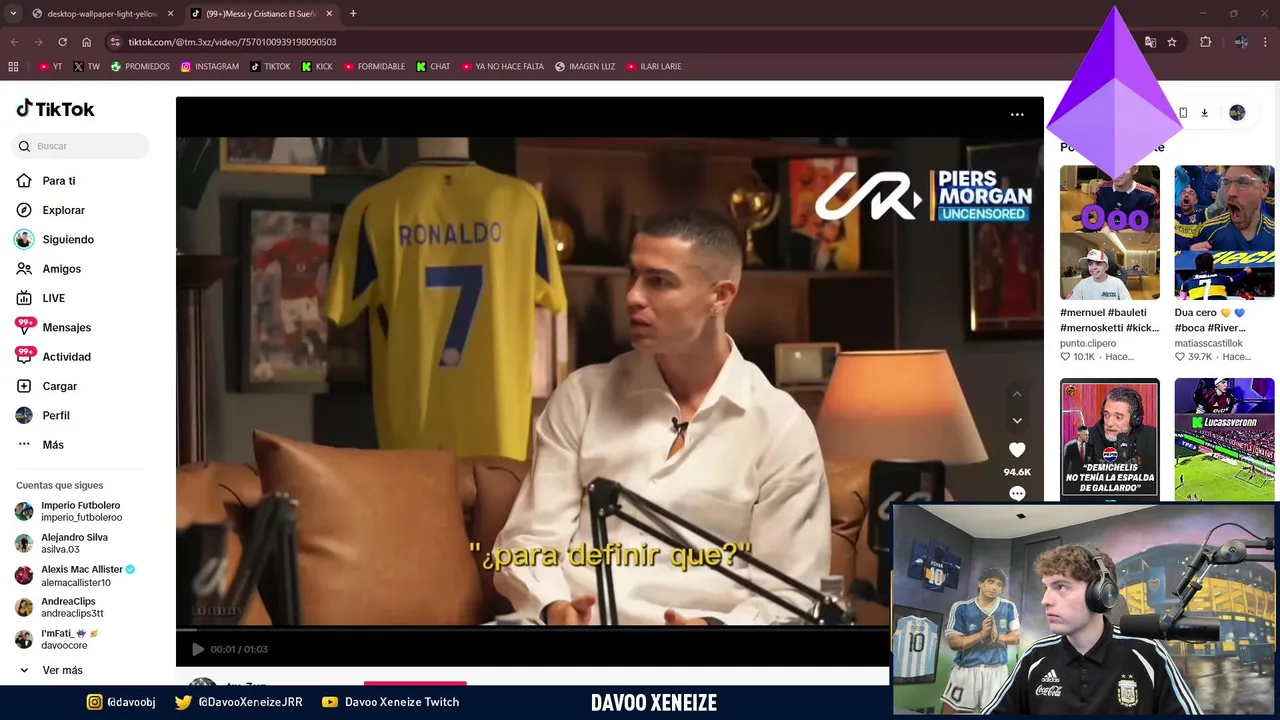Image resolution: width=1280 pixels, height=720 pixels.
Task: Open IMAGEN LUZ bookmark
Action: tap(585, 67)
